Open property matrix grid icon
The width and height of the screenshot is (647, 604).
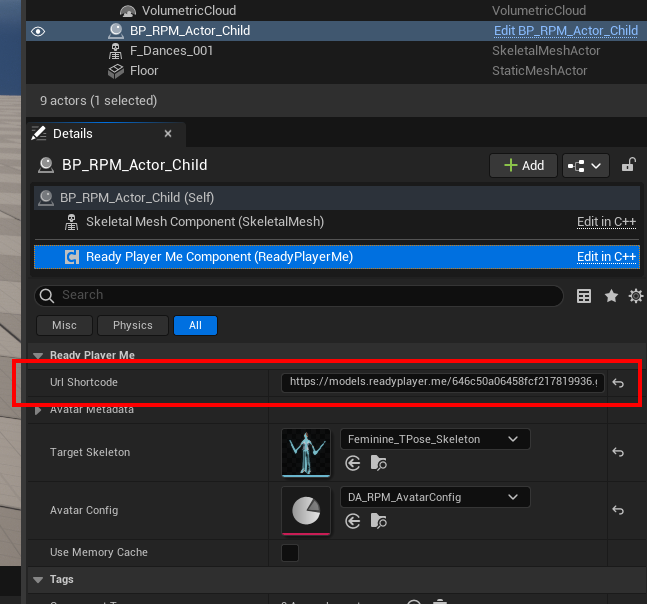tap(585, 296)
